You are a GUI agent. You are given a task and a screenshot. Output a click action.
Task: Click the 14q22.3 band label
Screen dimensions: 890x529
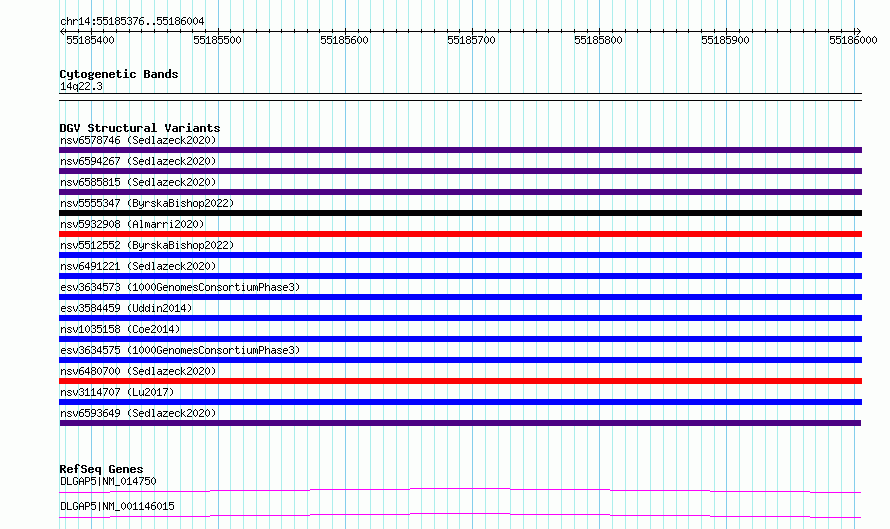[x=81, y=86]
